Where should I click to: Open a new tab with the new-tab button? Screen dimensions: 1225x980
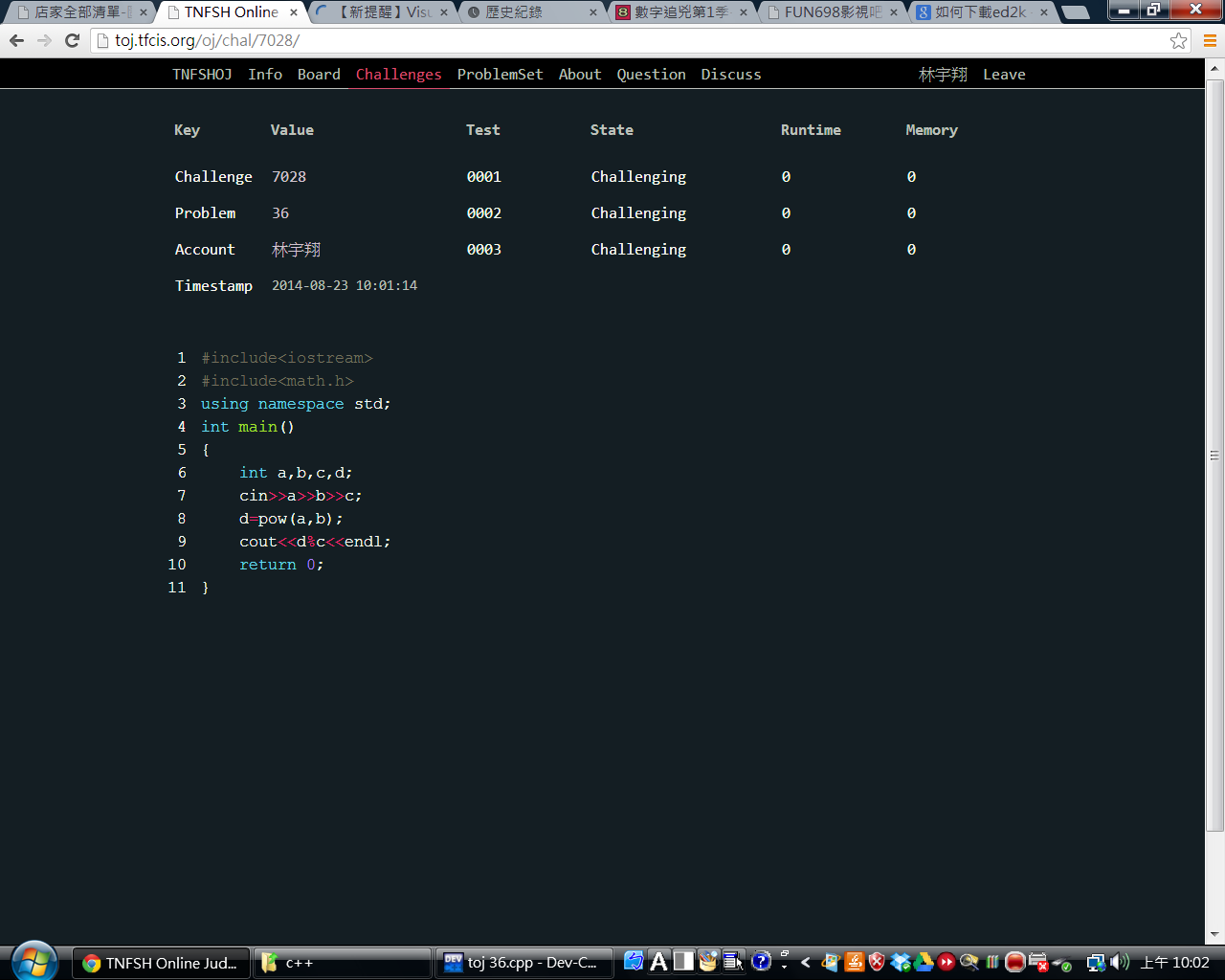1075,12
